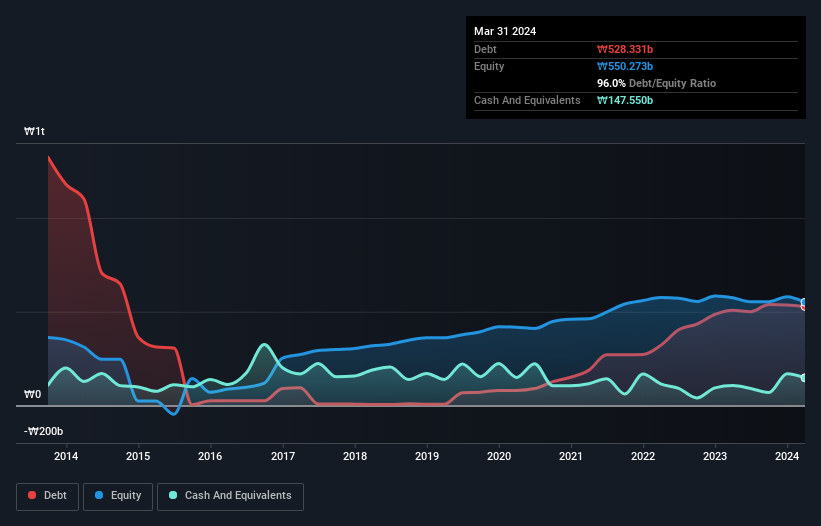Click the Cash end-point marker on chart
This screenshot has width=821, height=526.
tap(804, 378)
